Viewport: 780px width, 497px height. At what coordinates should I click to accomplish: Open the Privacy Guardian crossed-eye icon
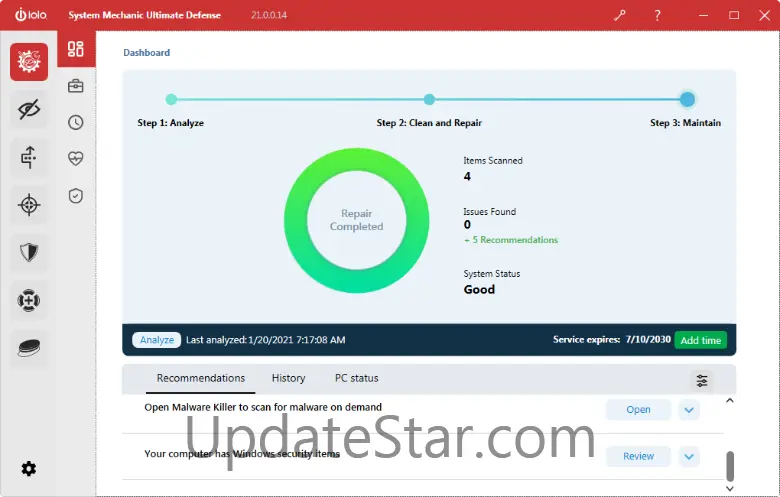point(29,109)
